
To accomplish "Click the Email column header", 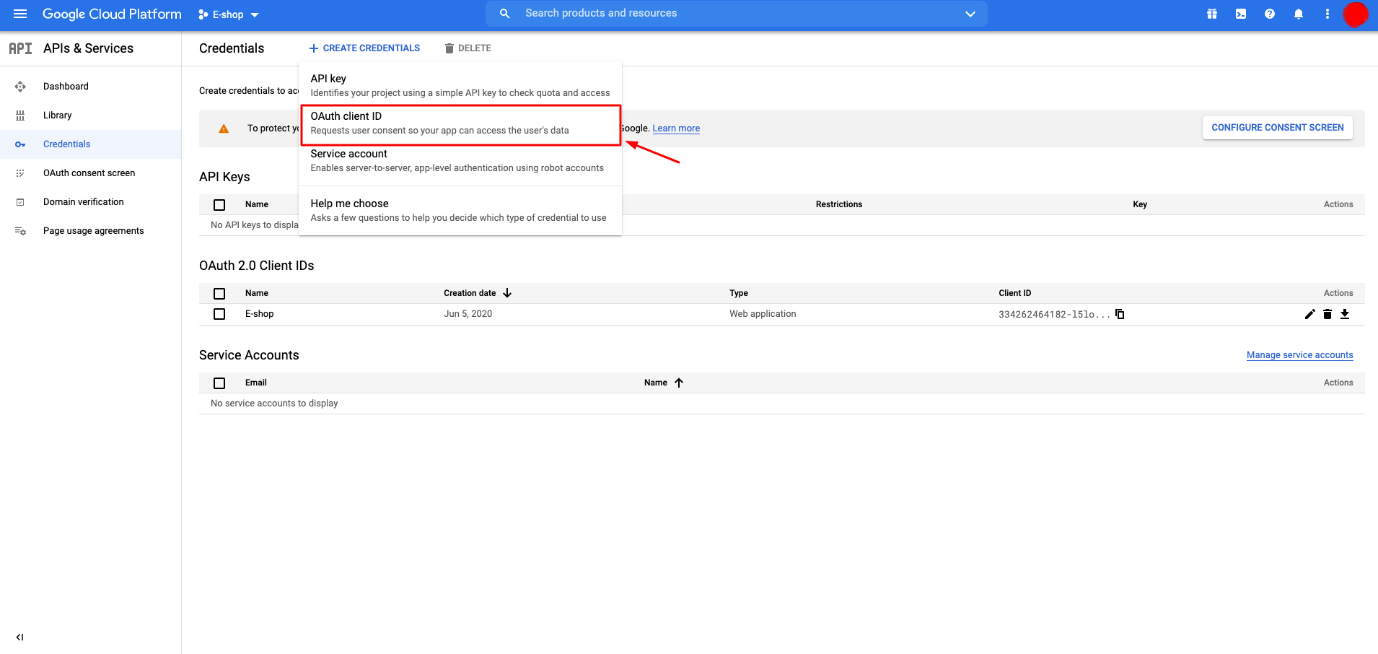I will [x=256, y=383].
